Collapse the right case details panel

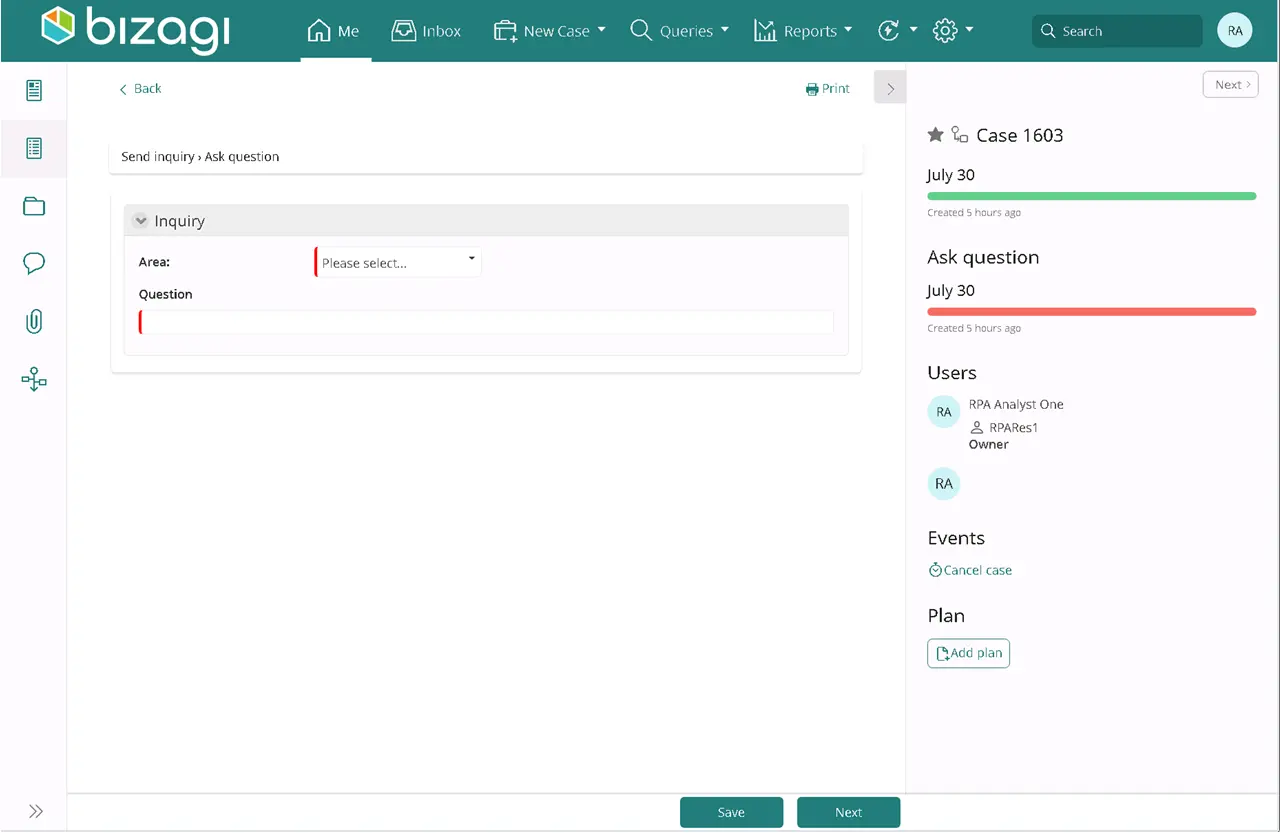point(890,88)
